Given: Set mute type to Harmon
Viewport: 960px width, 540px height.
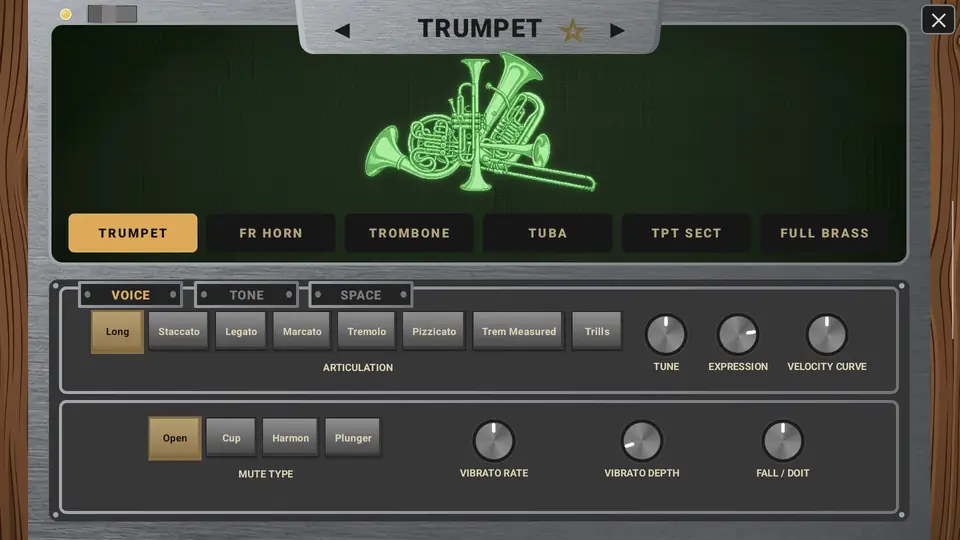Looking at the screenshot, I should pos(290,438).
